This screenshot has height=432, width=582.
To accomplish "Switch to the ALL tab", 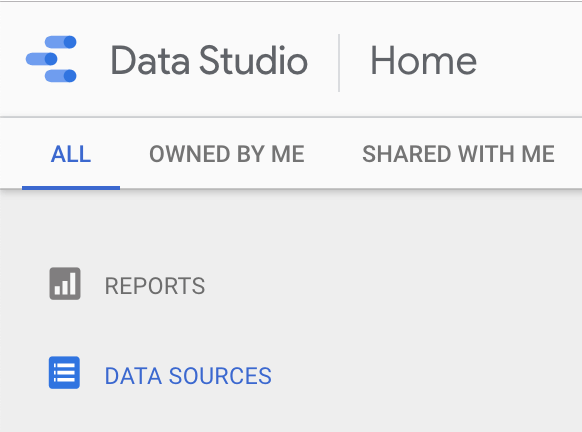I will (71, 154).
